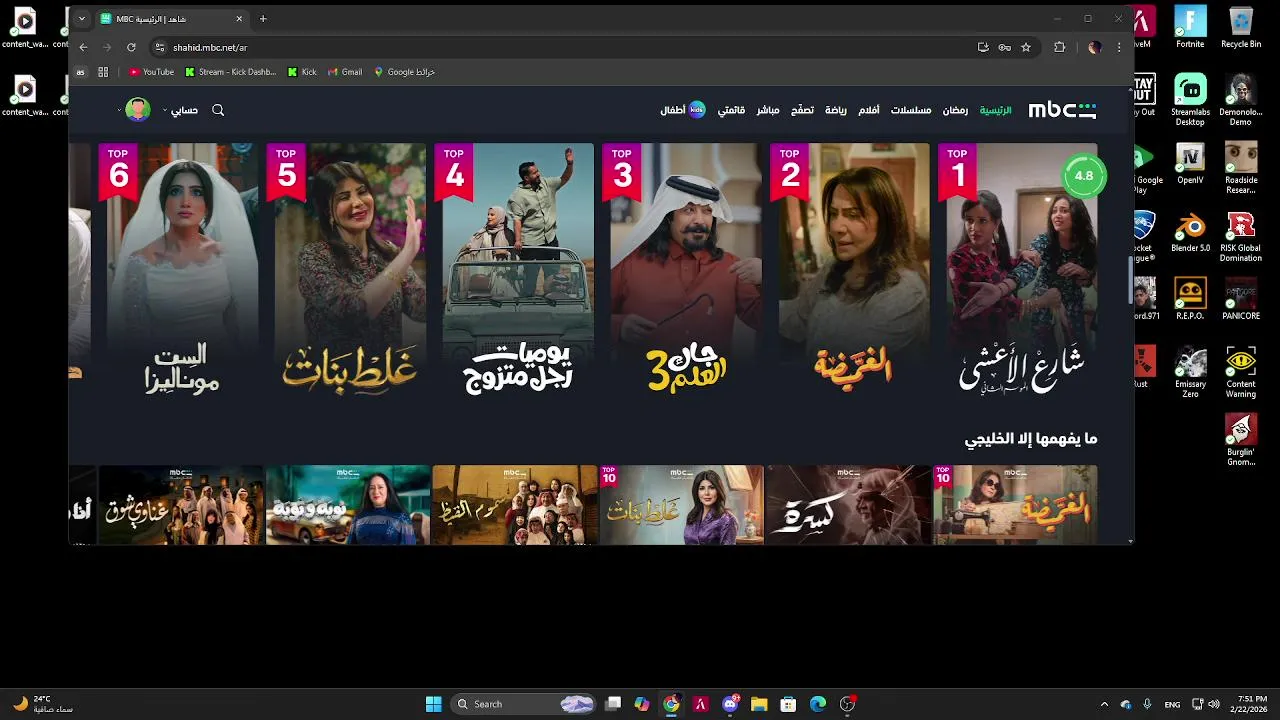The width and height of the screenshot is (1280, 720).
Task: Open the مباشر live tab
Action: click(768, 110)
